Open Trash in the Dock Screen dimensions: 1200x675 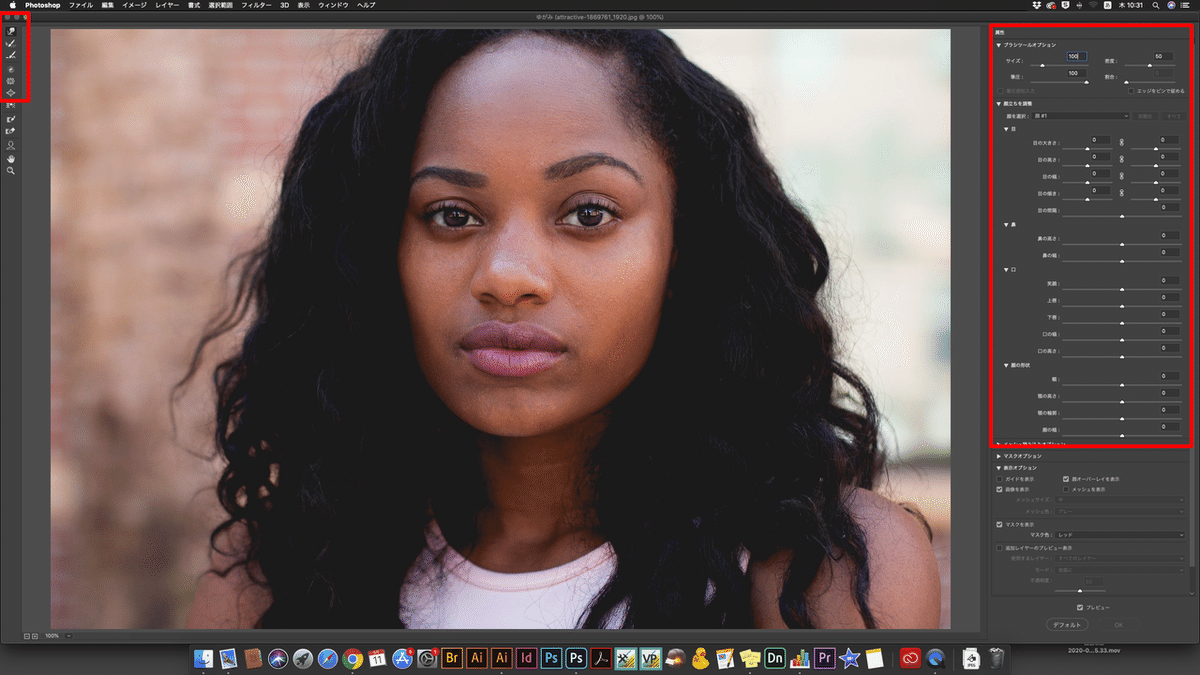pos(996,658)
